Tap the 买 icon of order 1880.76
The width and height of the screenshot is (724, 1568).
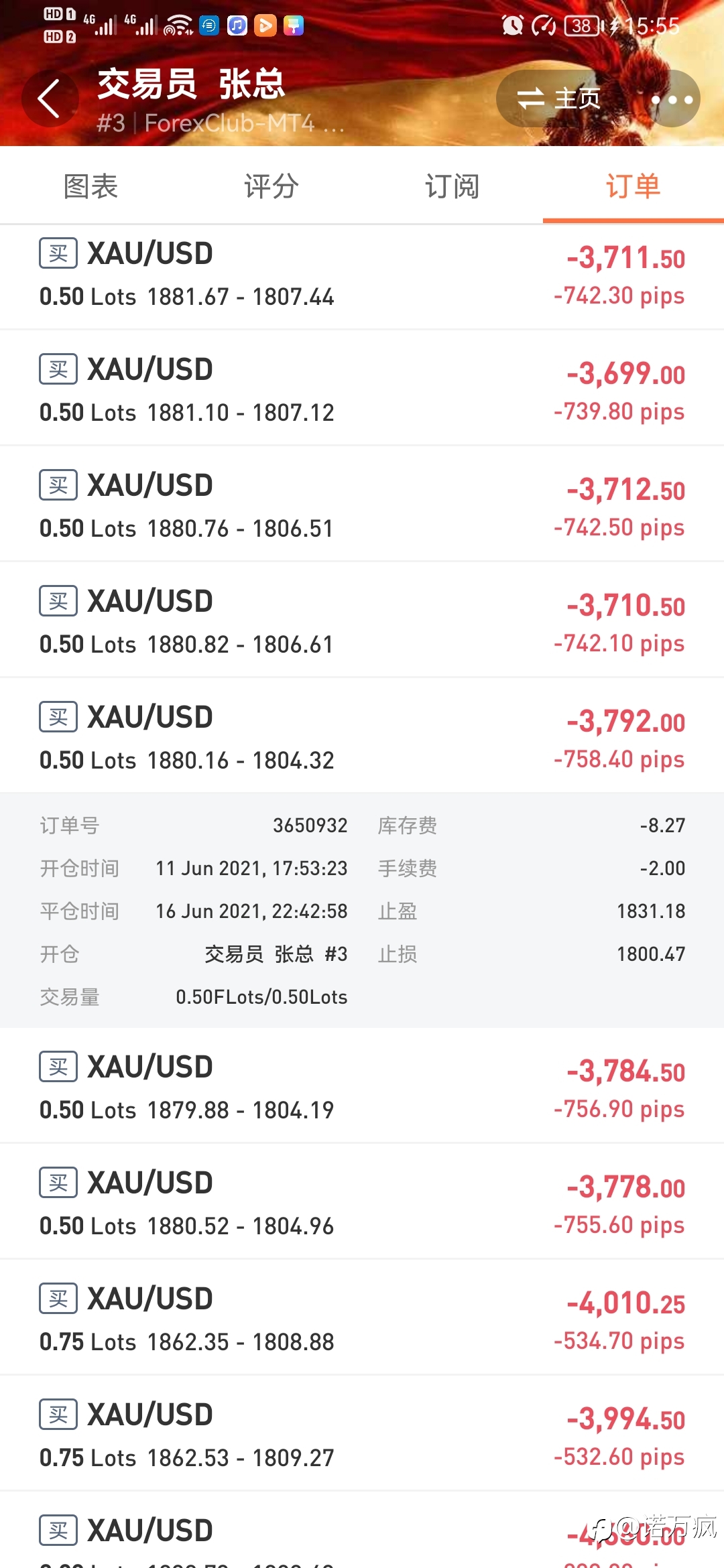[58, 485]
